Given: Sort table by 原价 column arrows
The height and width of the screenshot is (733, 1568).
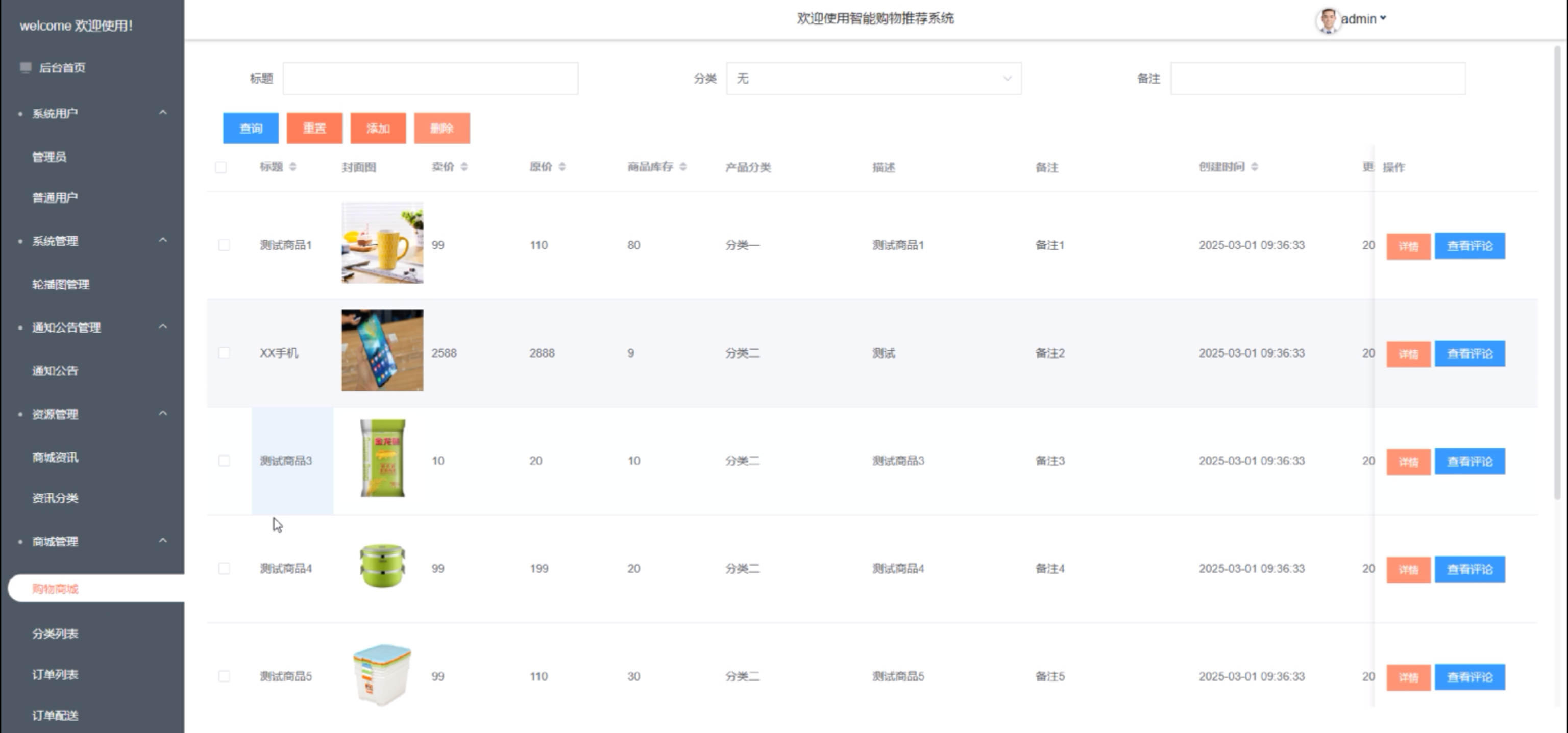Looking at the screenshot, I should tap(562, 167).
